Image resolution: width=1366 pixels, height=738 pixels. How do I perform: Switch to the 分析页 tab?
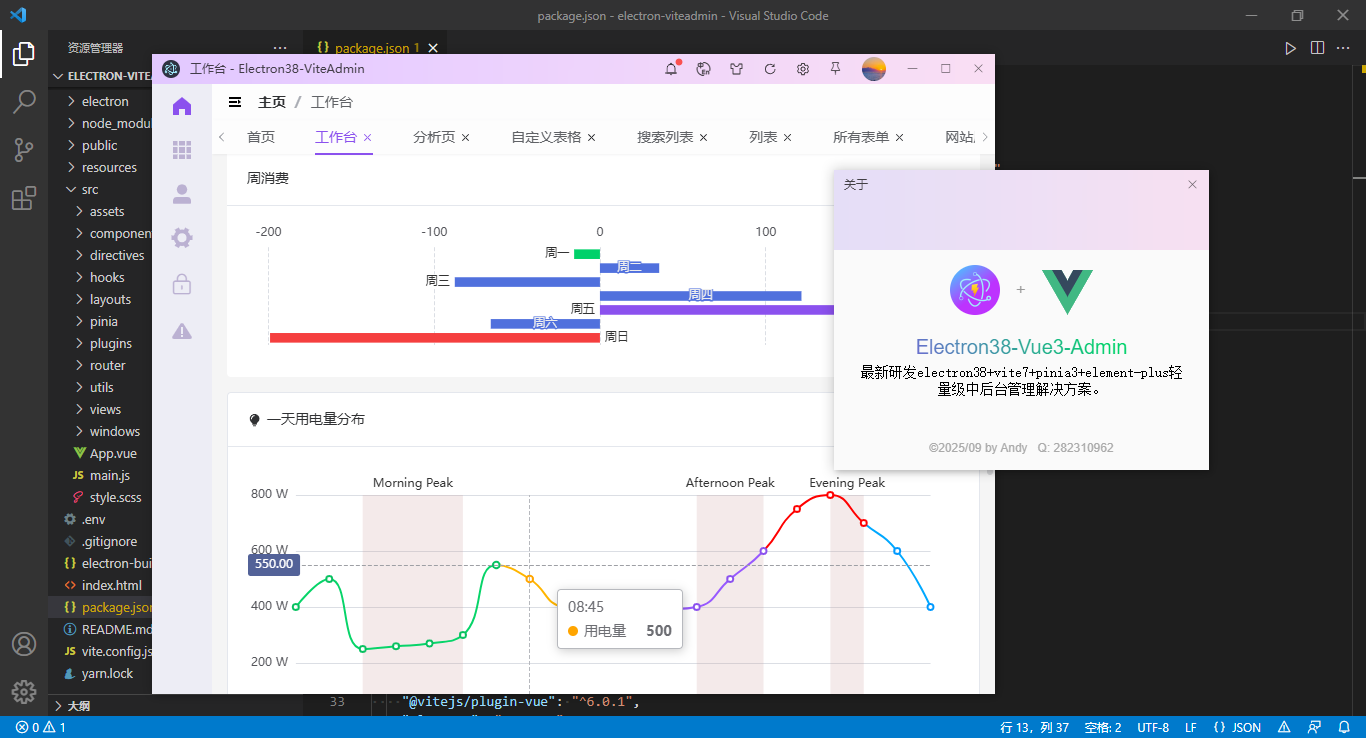(435, 137)
